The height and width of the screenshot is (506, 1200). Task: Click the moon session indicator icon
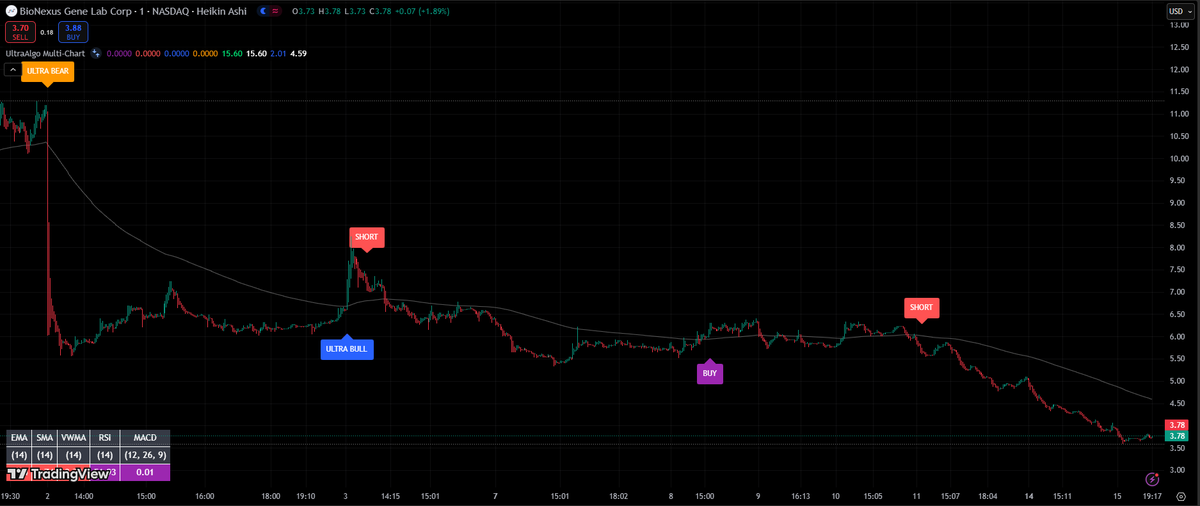coord(263,11)
